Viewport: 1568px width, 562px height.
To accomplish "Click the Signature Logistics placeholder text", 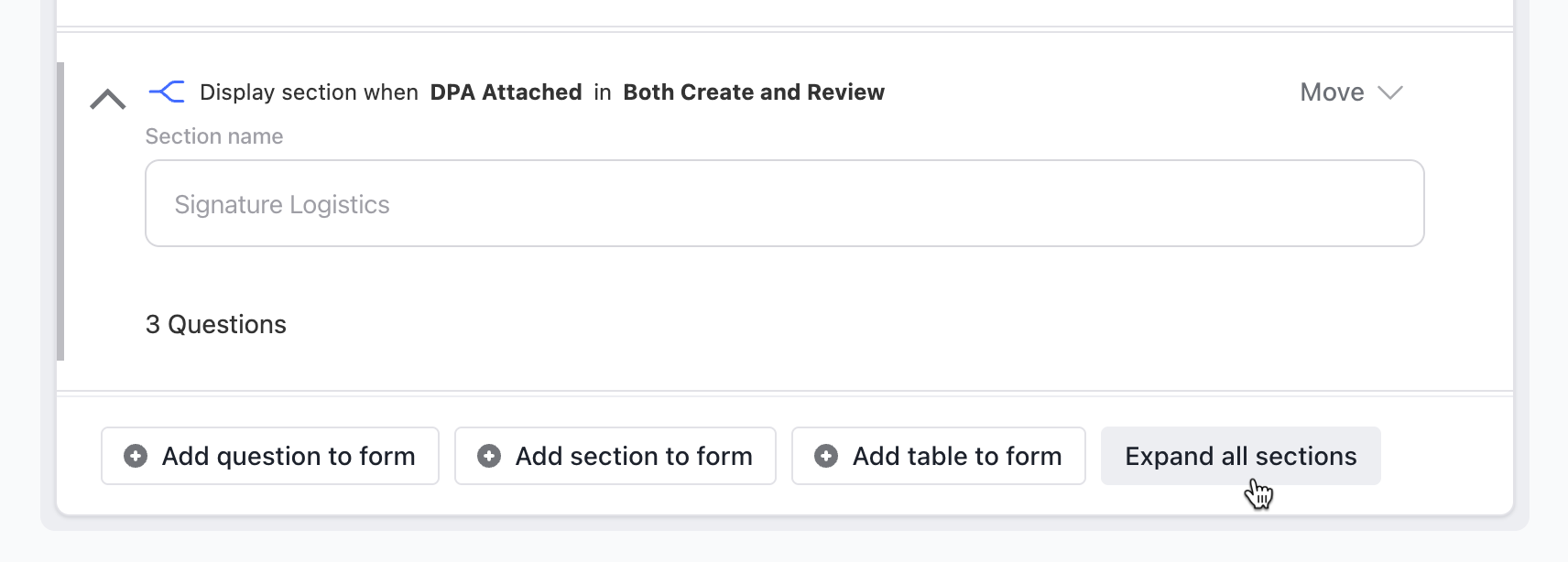I will point(282,204).
